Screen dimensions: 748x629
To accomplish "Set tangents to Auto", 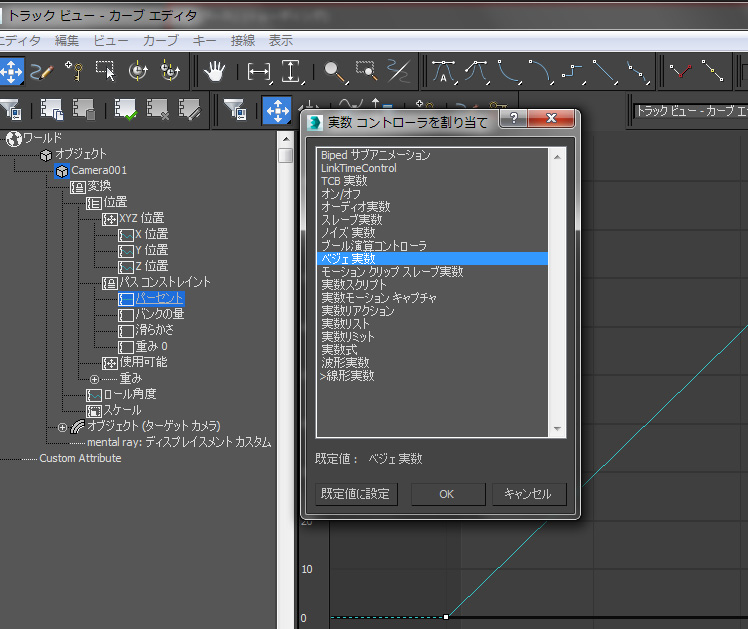I will click(x=444, y=72).
